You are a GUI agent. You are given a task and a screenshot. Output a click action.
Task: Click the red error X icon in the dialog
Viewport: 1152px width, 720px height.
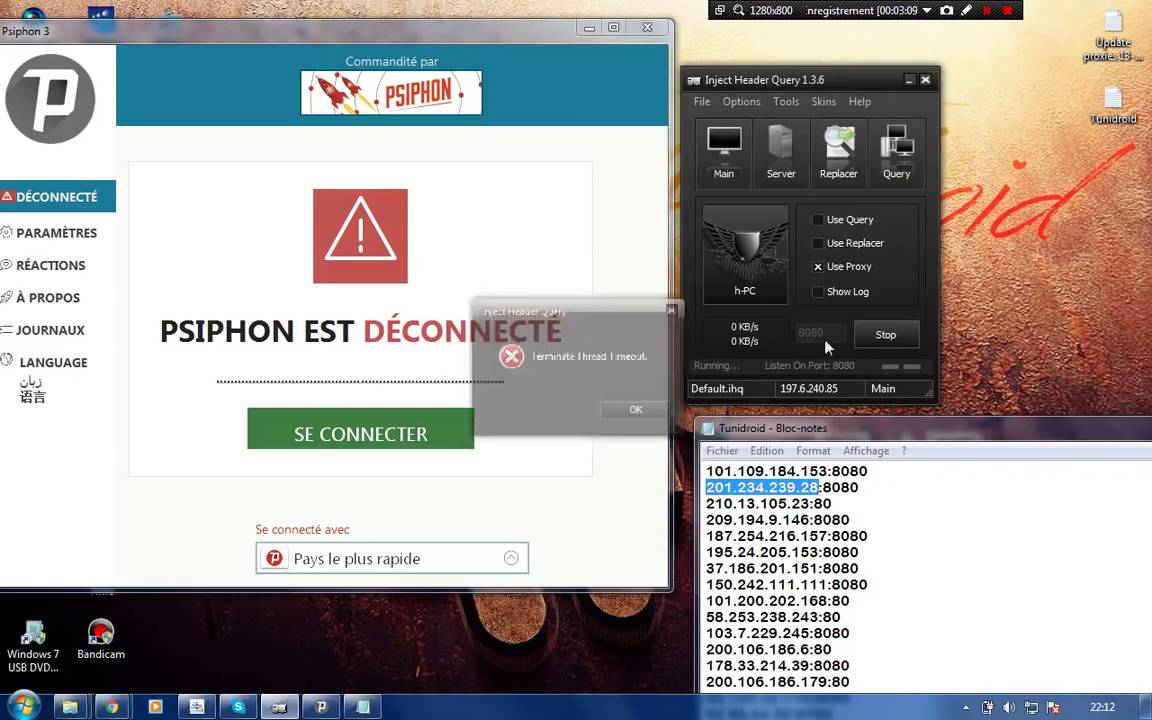point(511,357)
